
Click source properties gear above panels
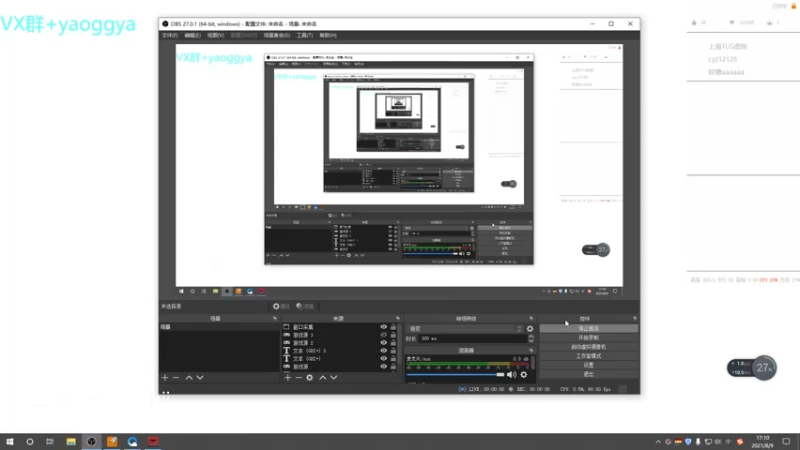(281, 306)
